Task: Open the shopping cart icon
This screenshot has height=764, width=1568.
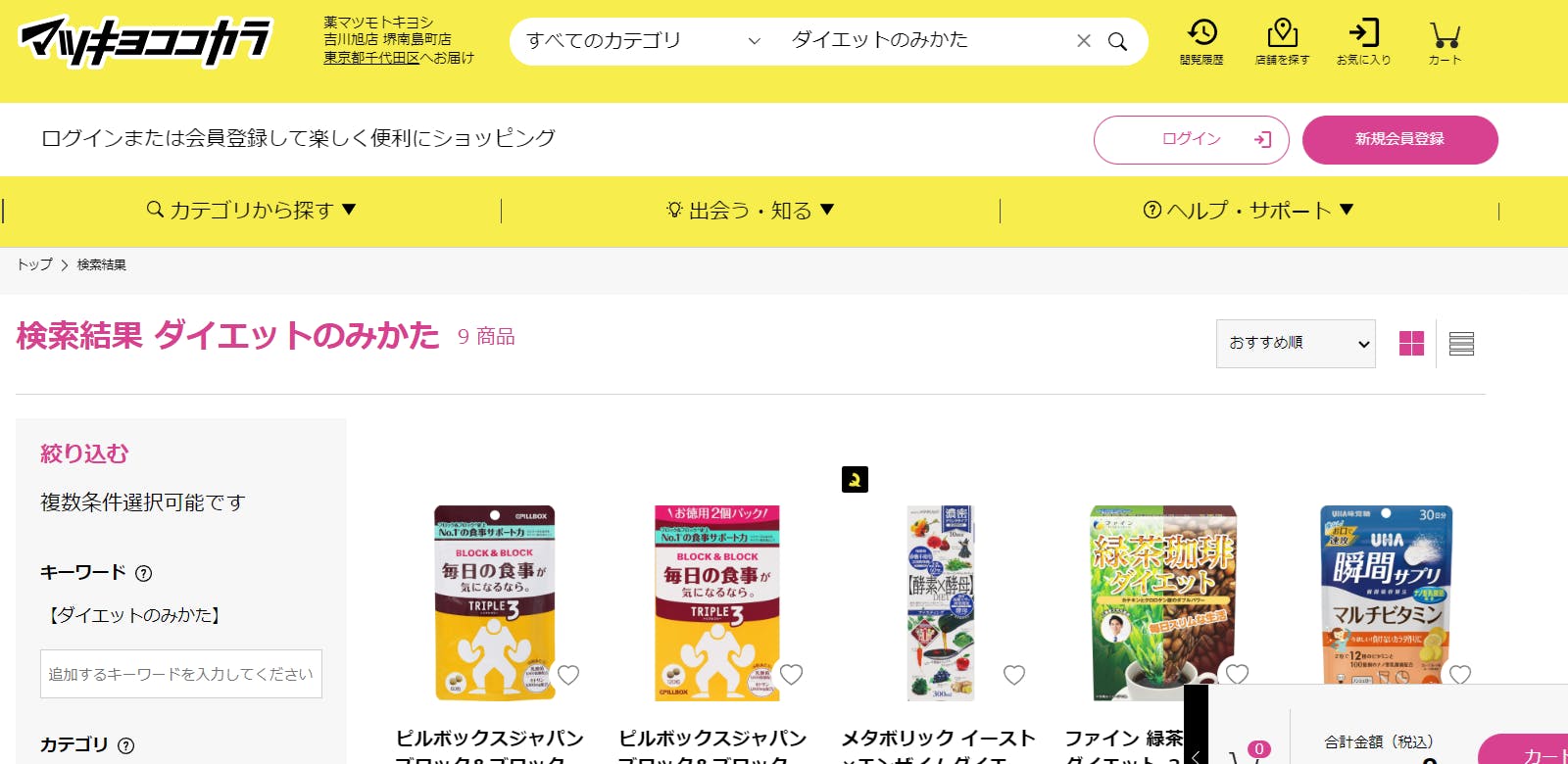Action: tap(1445, 35)
